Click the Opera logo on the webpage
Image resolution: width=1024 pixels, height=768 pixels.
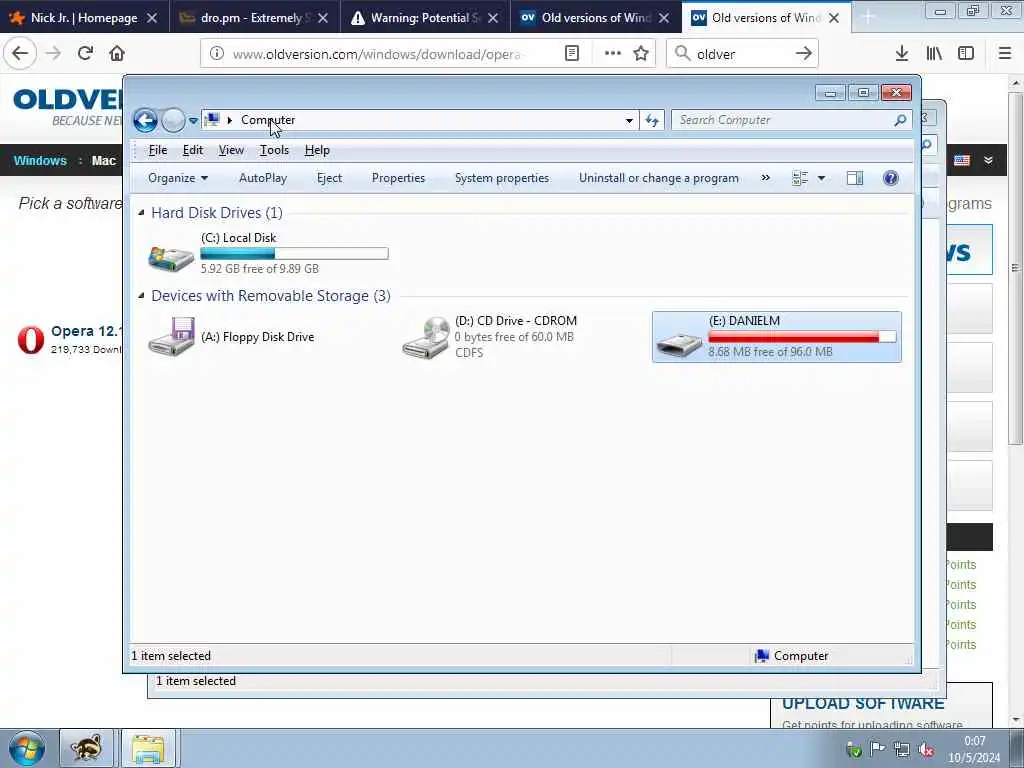click(x=31, y=340)
